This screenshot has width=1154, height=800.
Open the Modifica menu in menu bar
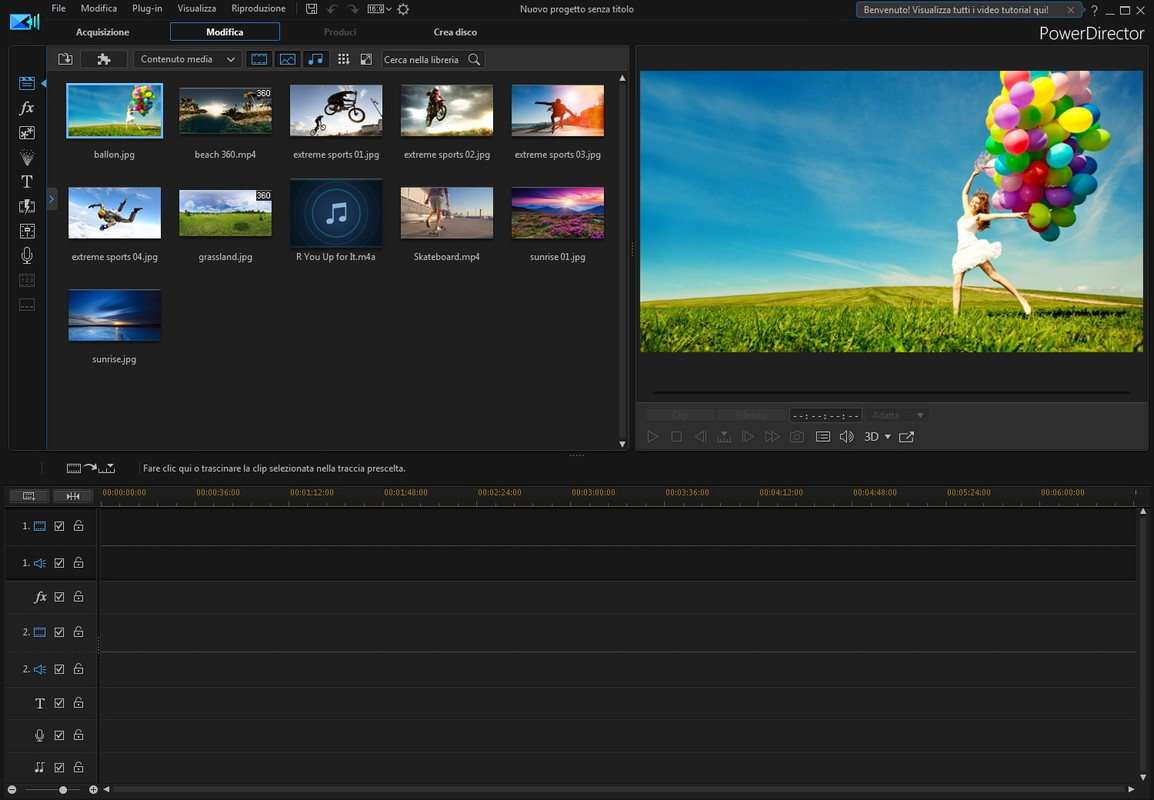click(99, 9)
